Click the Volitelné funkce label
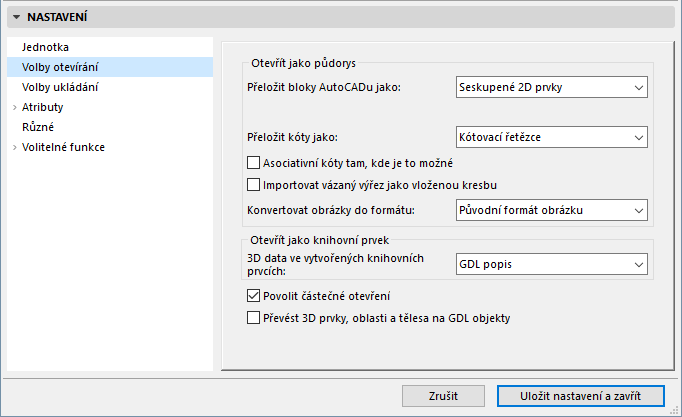Image resolution: width=682 pixels, height=417 pixels. point(64,147)
